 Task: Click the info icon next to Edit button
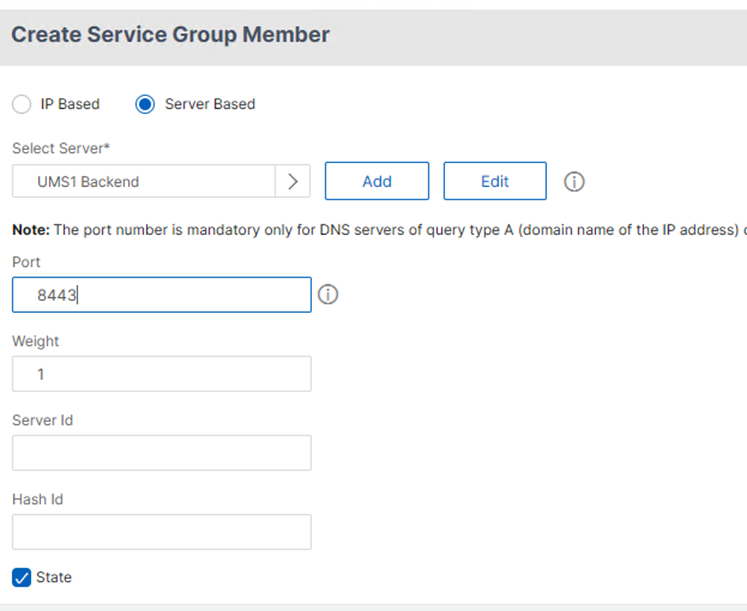574,182
